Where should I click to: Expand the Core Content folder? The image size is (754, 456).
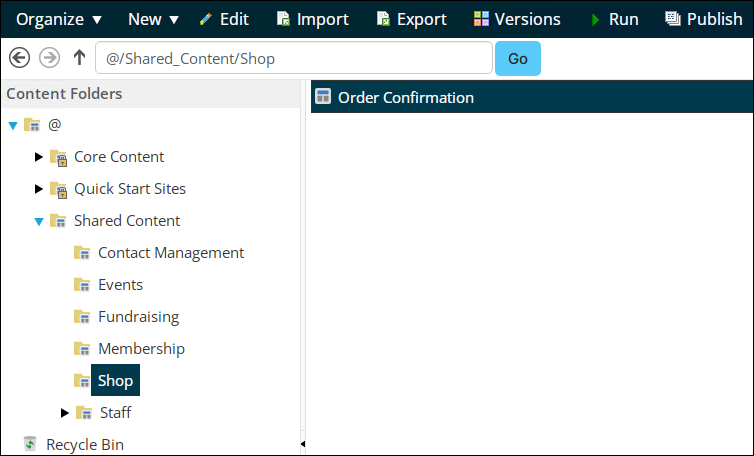point(38,157)
